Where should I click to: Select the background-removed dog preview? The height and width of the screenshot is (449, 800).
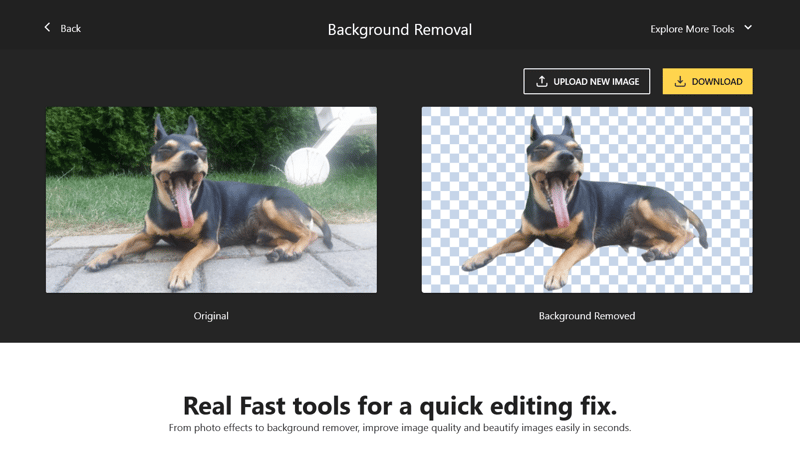pos(587,199)
